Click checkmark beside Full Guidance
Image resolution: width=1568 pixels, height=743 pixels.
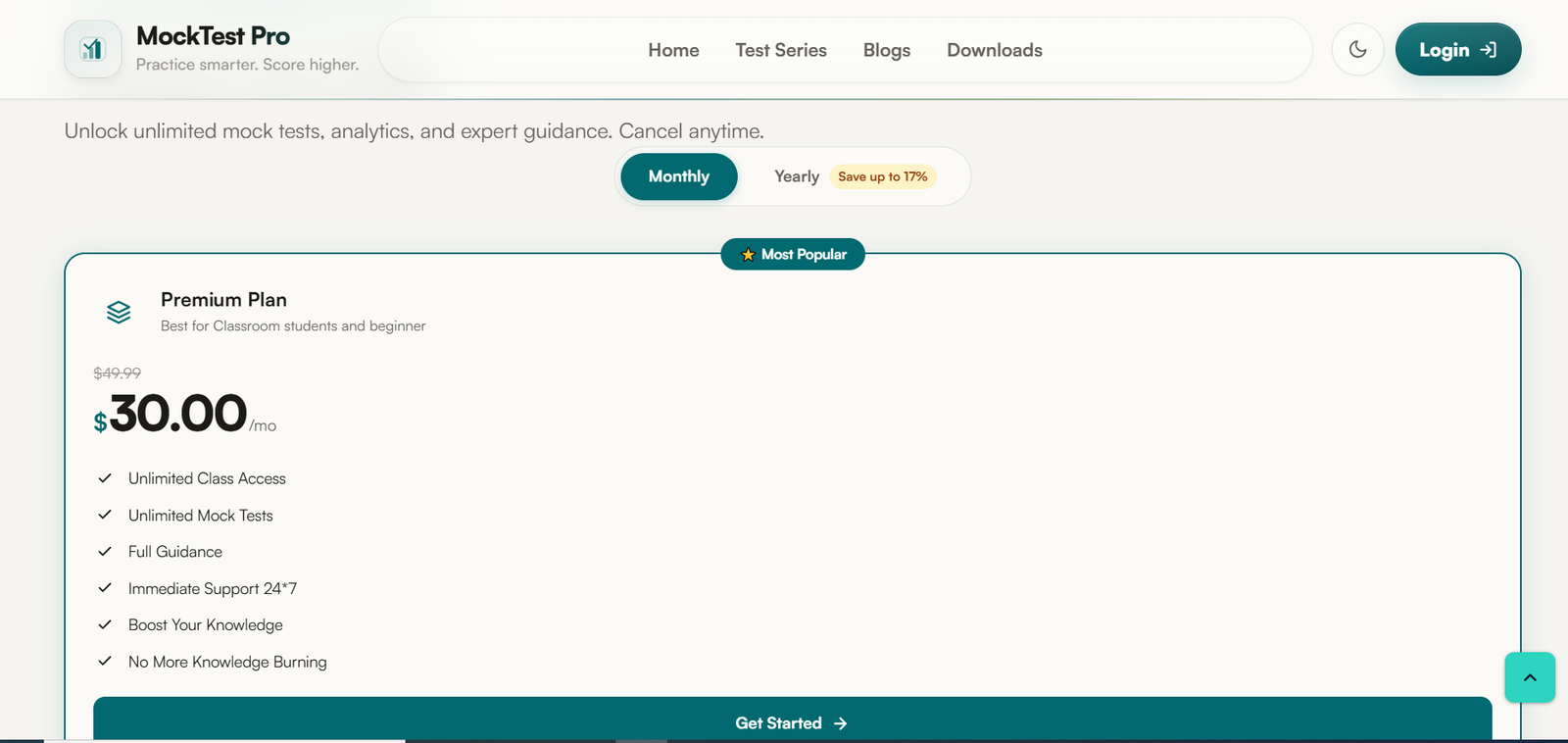click(x=105, y=552)
